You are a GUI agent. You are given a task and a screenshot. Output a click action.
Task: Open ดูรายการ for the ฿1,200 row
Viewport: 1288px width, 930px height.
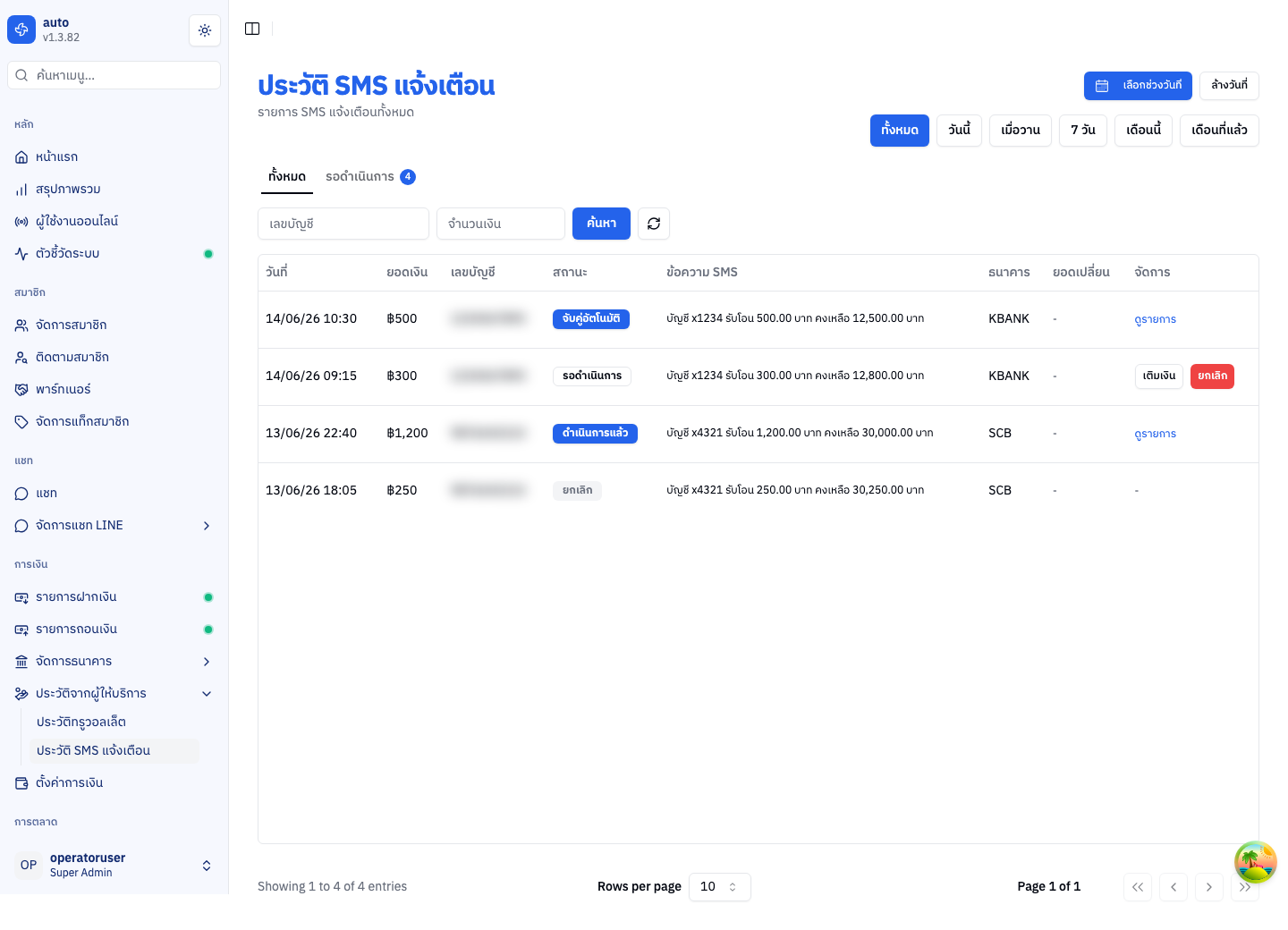tap(1156, 434)
